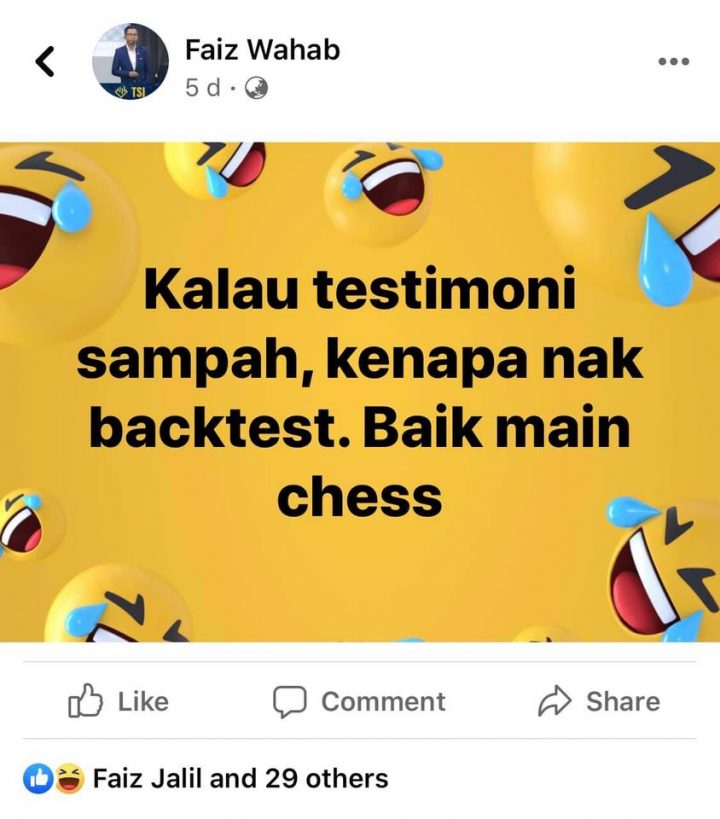Click the haha laughing reaction icon
720x819 pixels.
click(69, 778)
